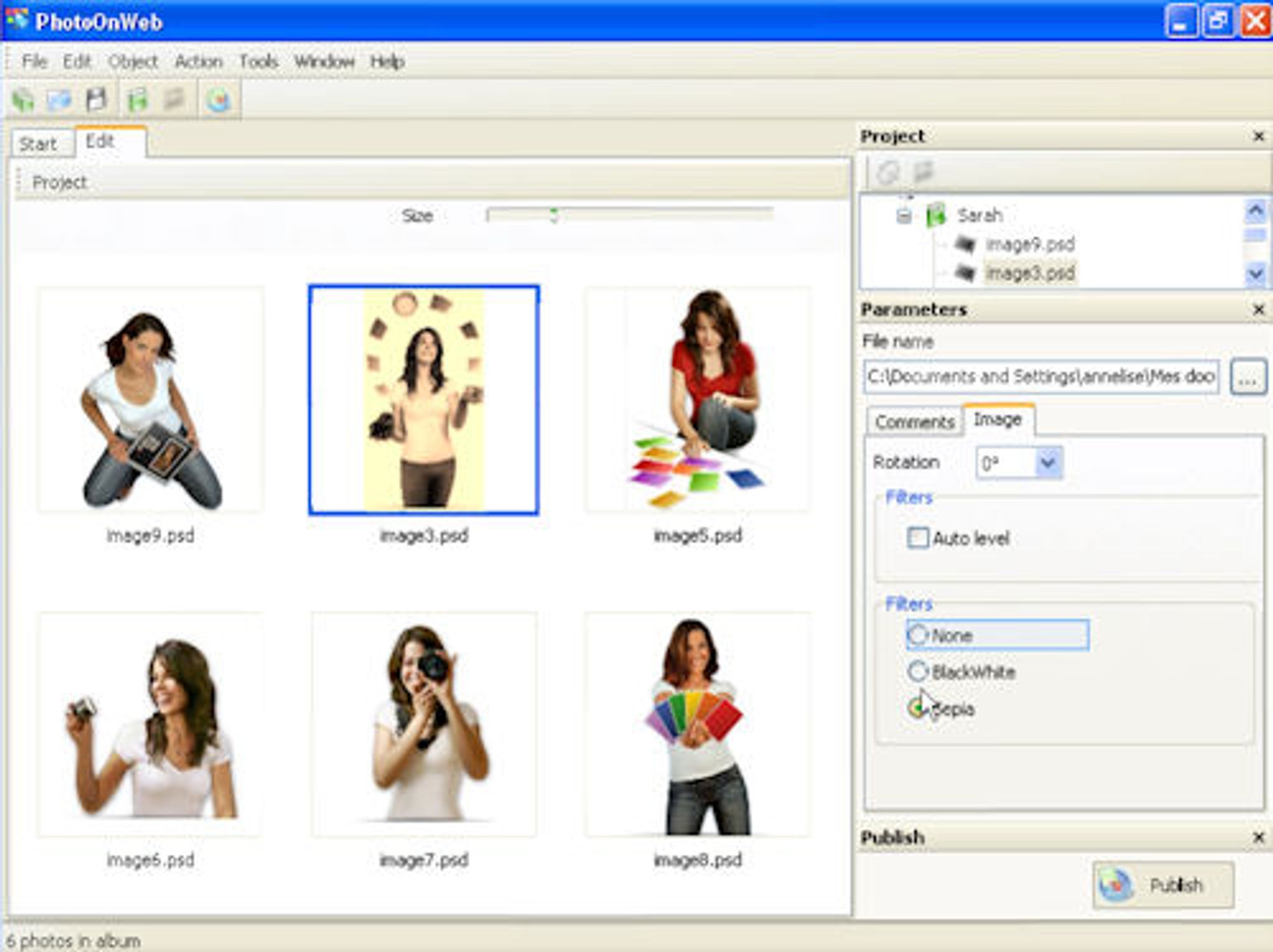Click the green add album toolbar icon

coord(137,100)
